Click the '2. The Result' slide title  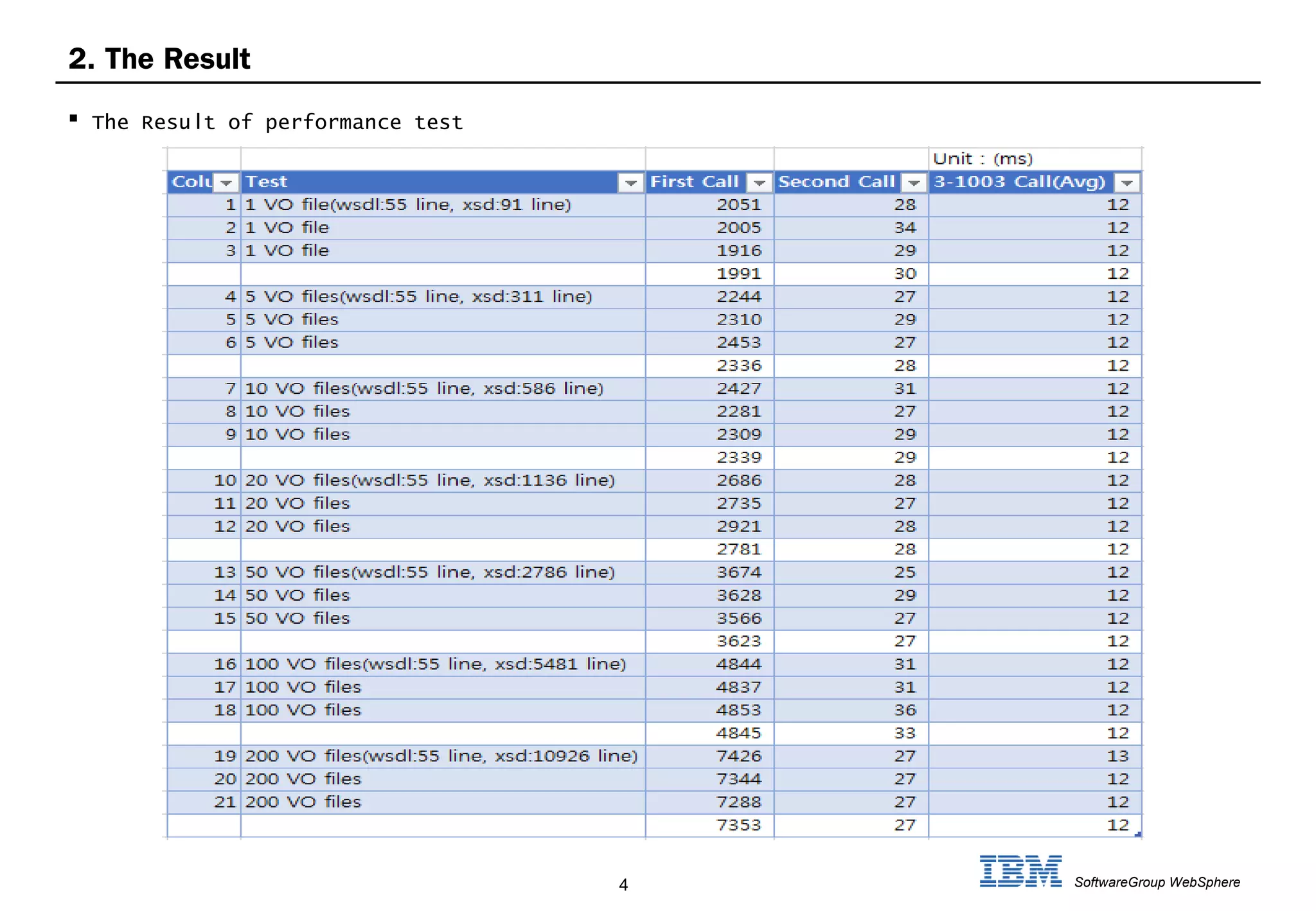(159, 58)
